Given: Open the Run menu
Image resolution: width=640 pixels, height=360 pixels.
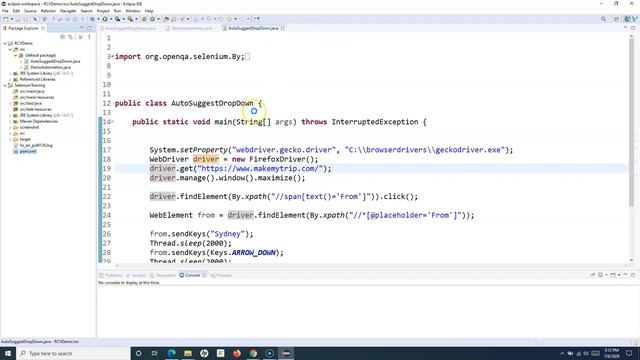Looking at the screenshot, I should coord(118,11).
